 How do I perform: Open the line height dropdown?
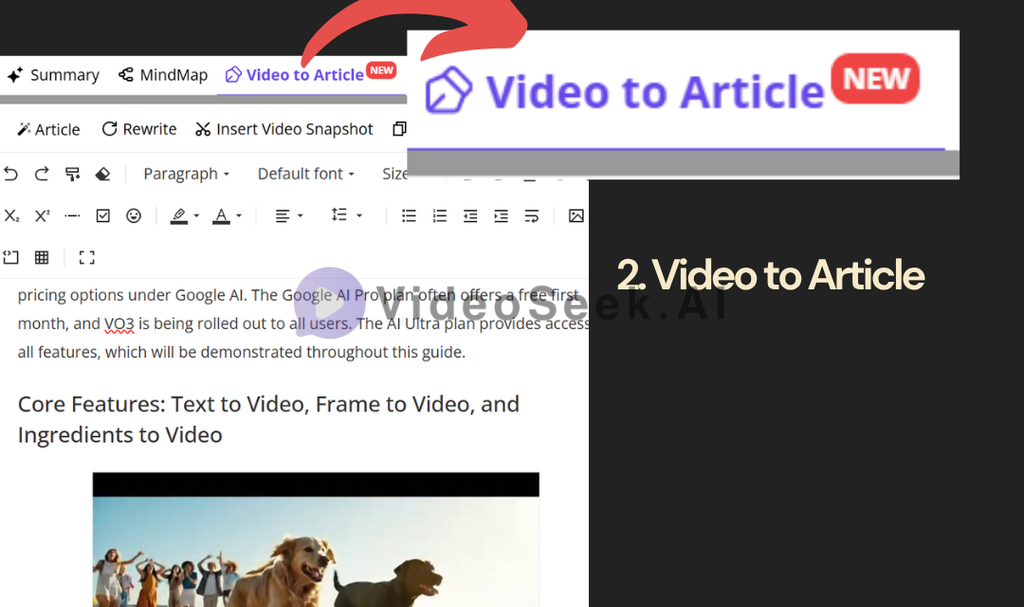346,216
